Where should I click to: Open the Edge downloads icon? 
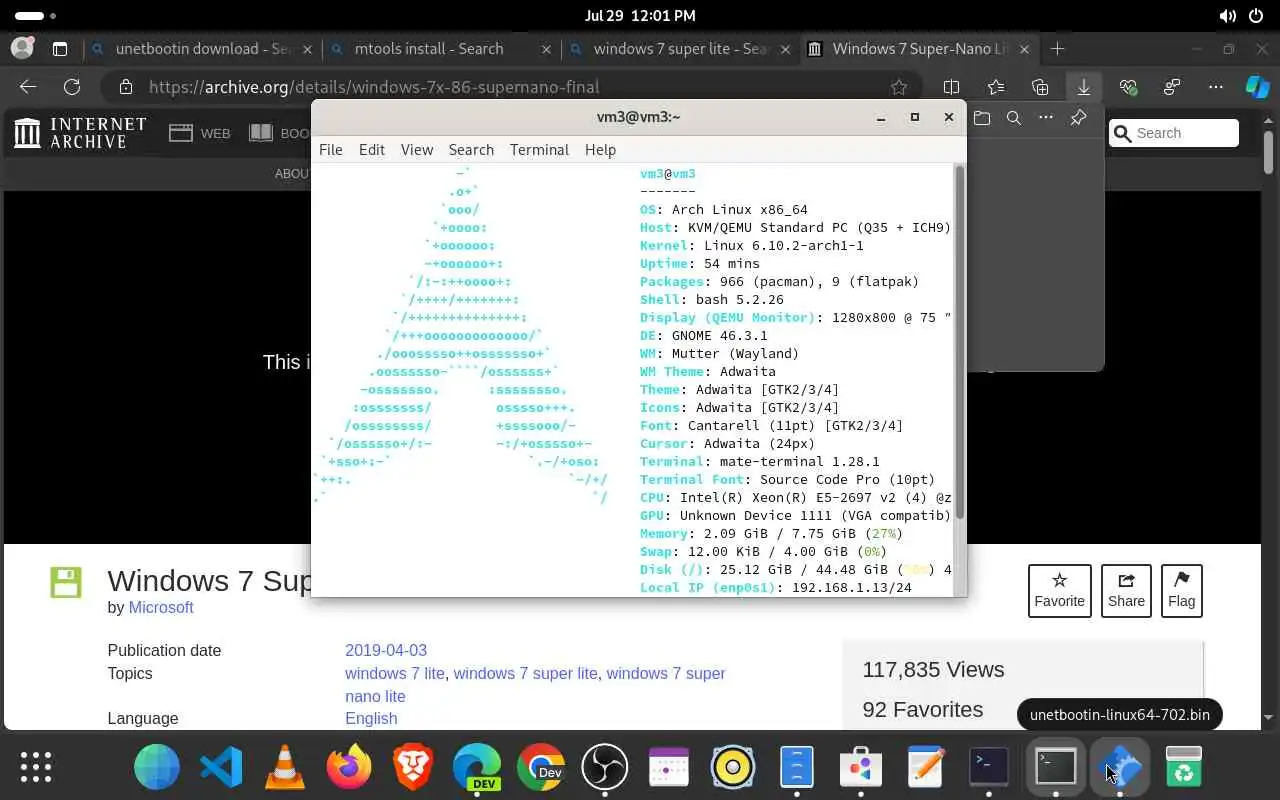[x=1084, y=87]
